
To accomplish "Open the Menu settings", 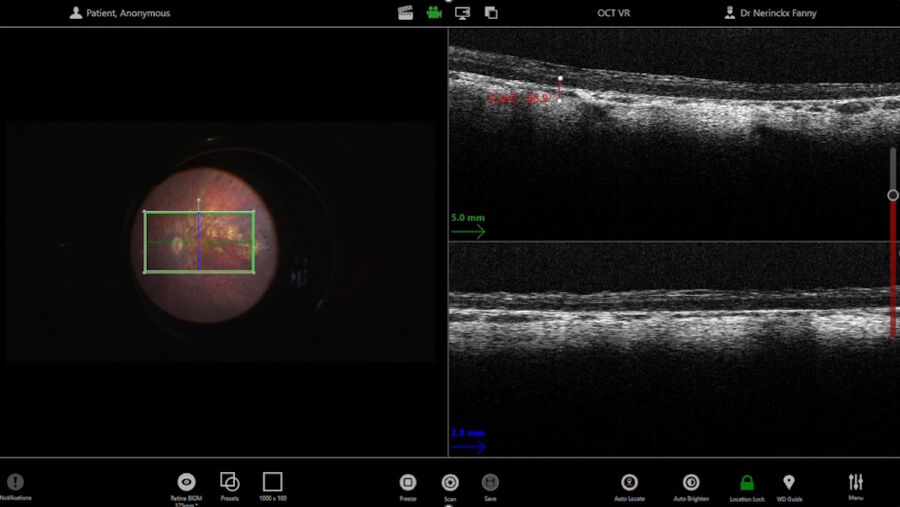I will point(856,487).
